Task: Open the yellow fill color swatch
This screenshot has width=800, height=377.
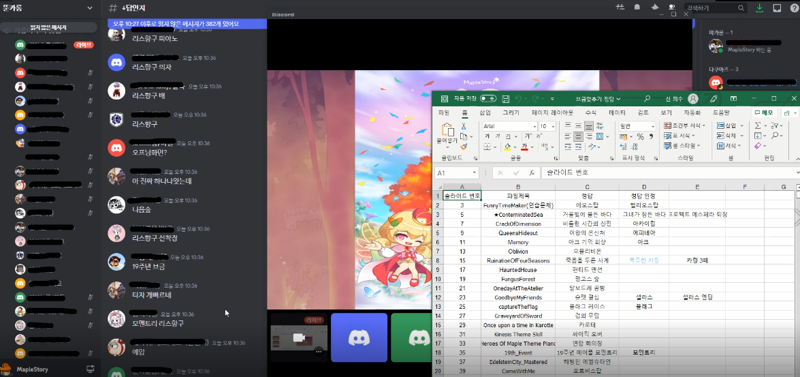Action: pyautogui.click(x=507, y=146)
